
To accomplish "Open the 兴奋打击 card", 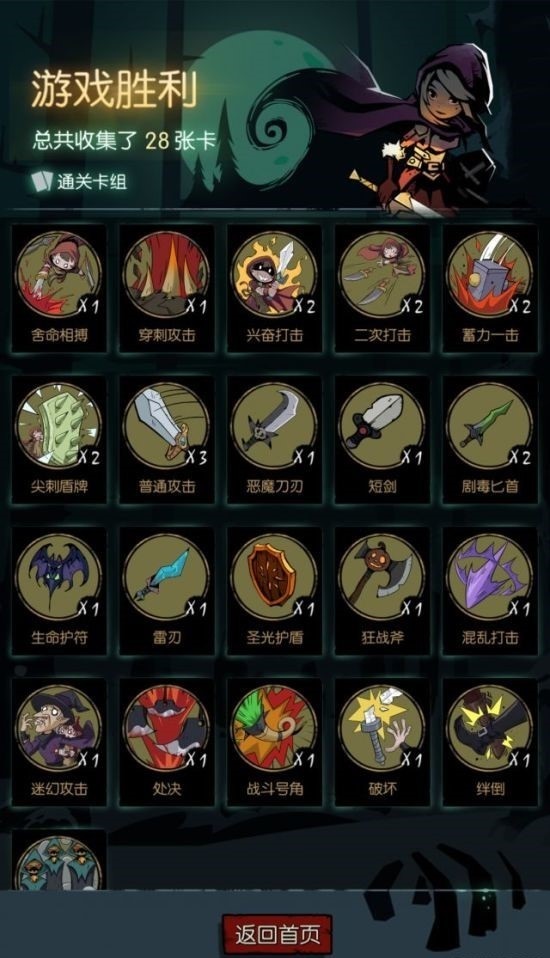I will (274, 288).
